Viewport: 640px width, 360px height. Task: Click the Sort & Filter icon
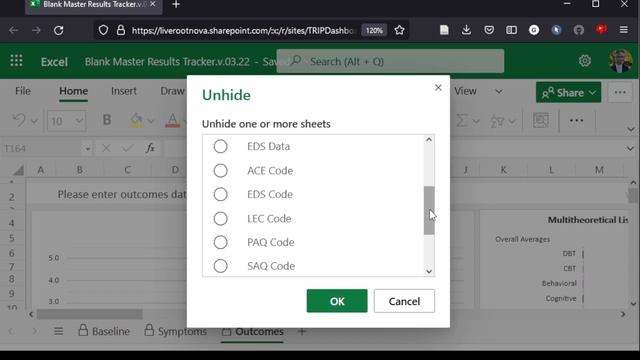click(497, 120)
